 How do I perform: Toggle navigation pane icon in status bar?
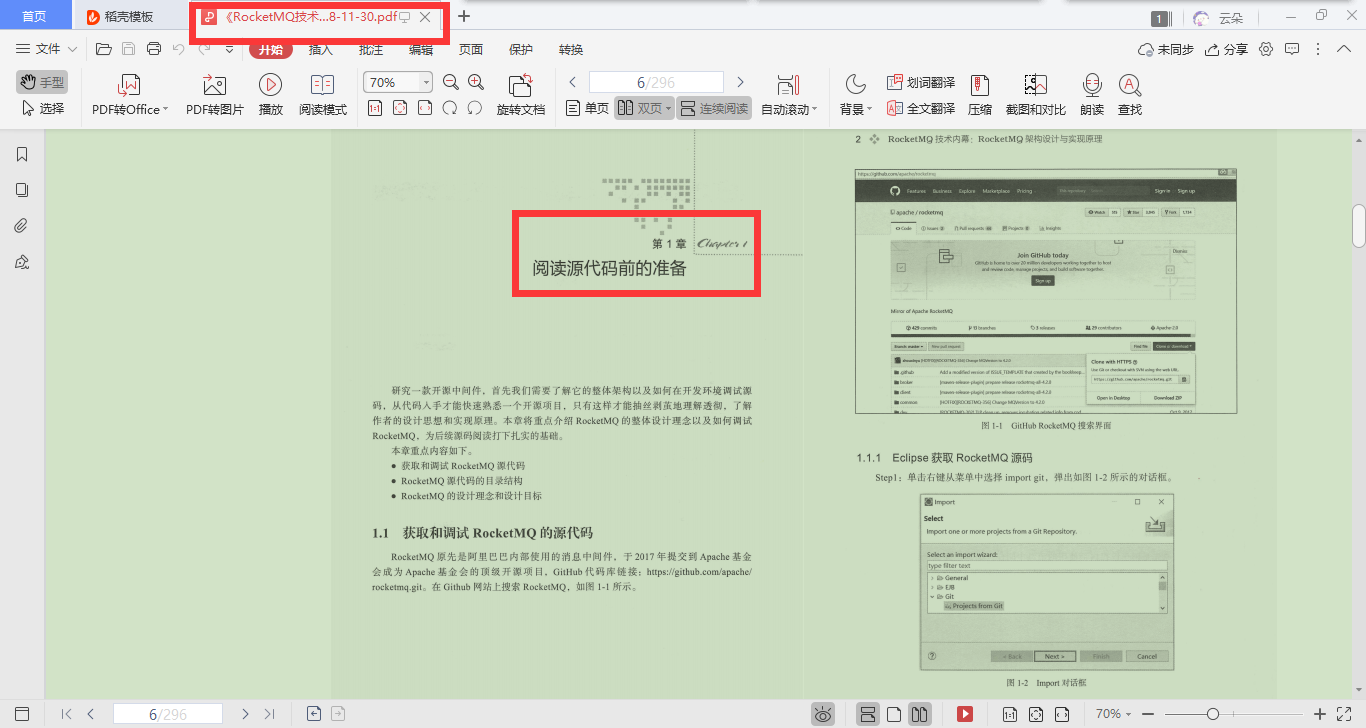tap(22, 714)
